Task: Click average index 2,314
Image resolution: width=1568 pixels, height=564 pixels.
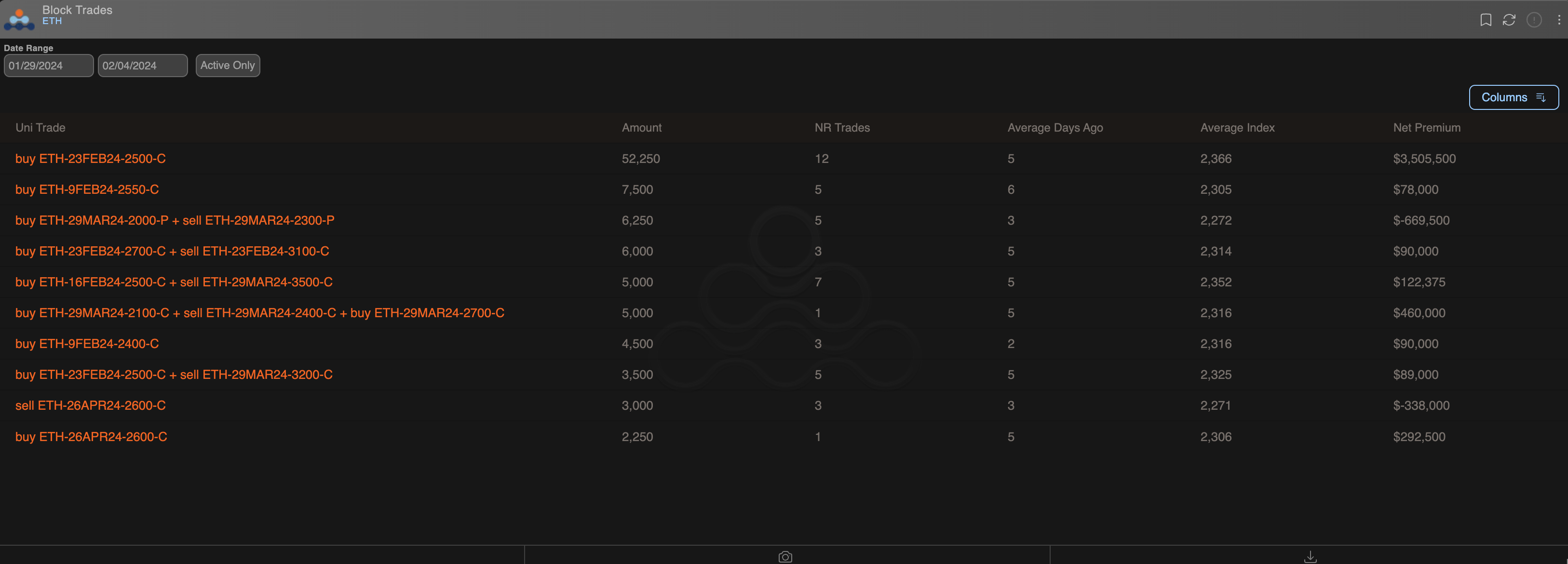Action: [1216, 251]
